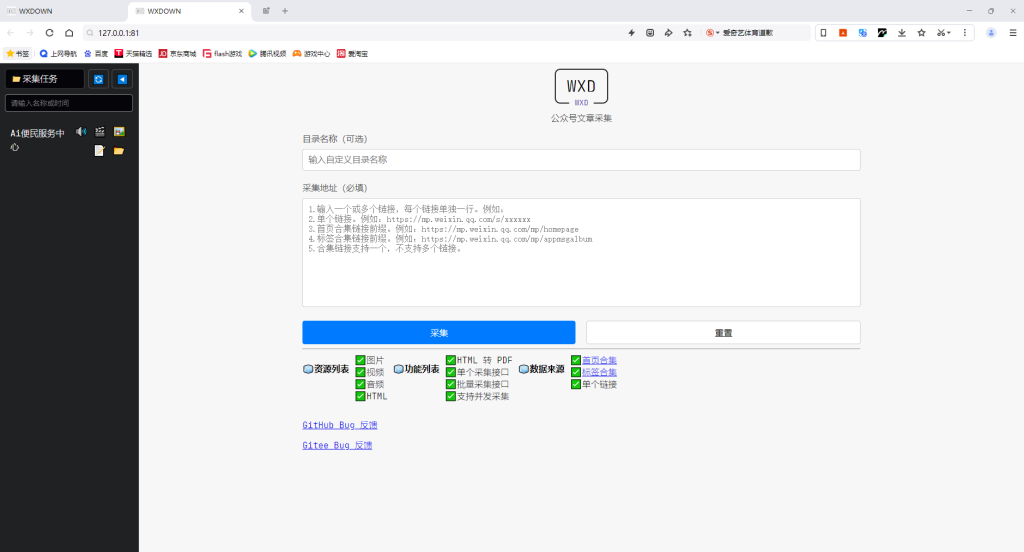Focus the sidebar name or time search box

point(69,103)
